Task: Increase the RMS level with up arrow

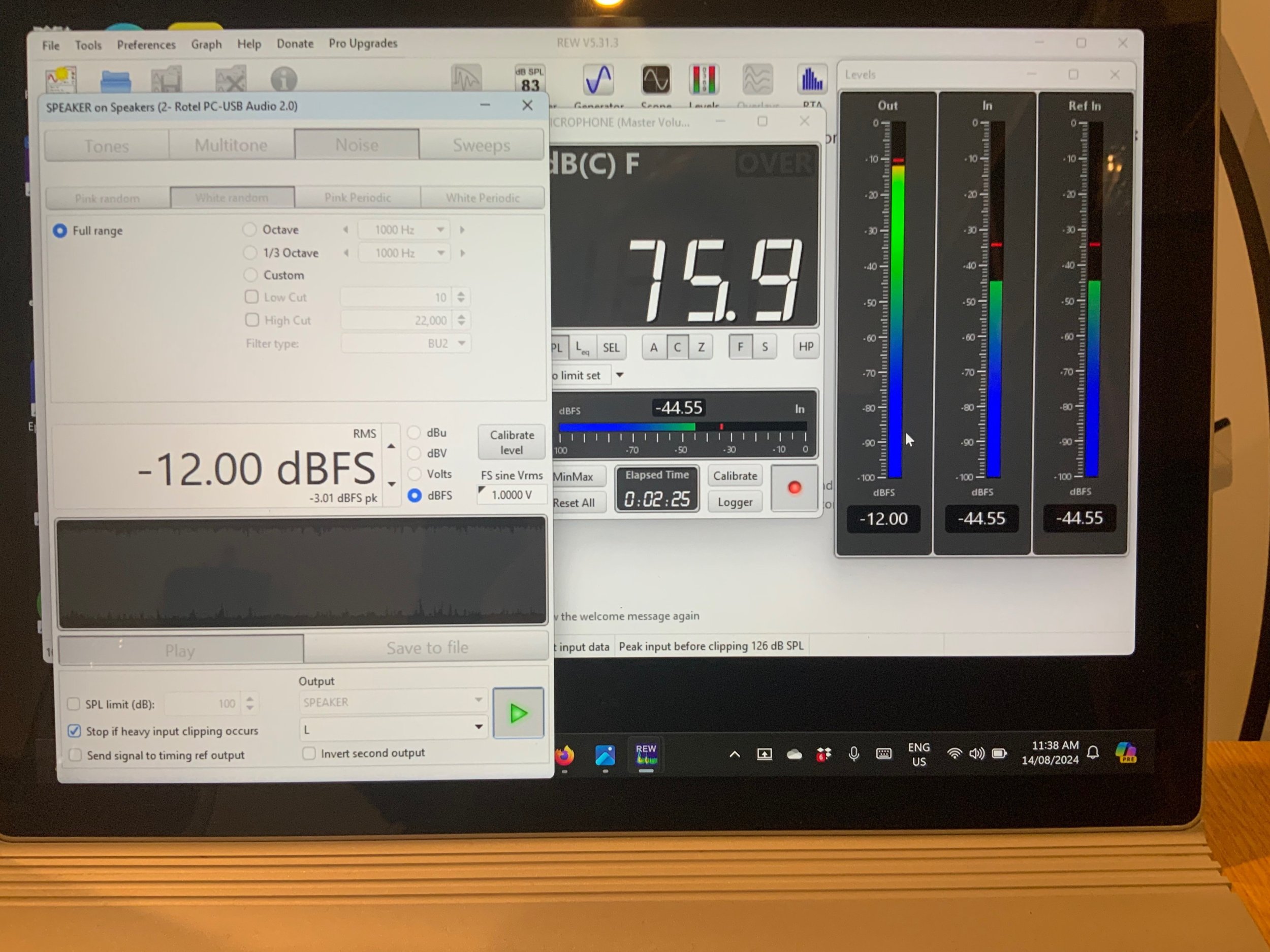Action: pyautogui.click(x=391, y=446)
